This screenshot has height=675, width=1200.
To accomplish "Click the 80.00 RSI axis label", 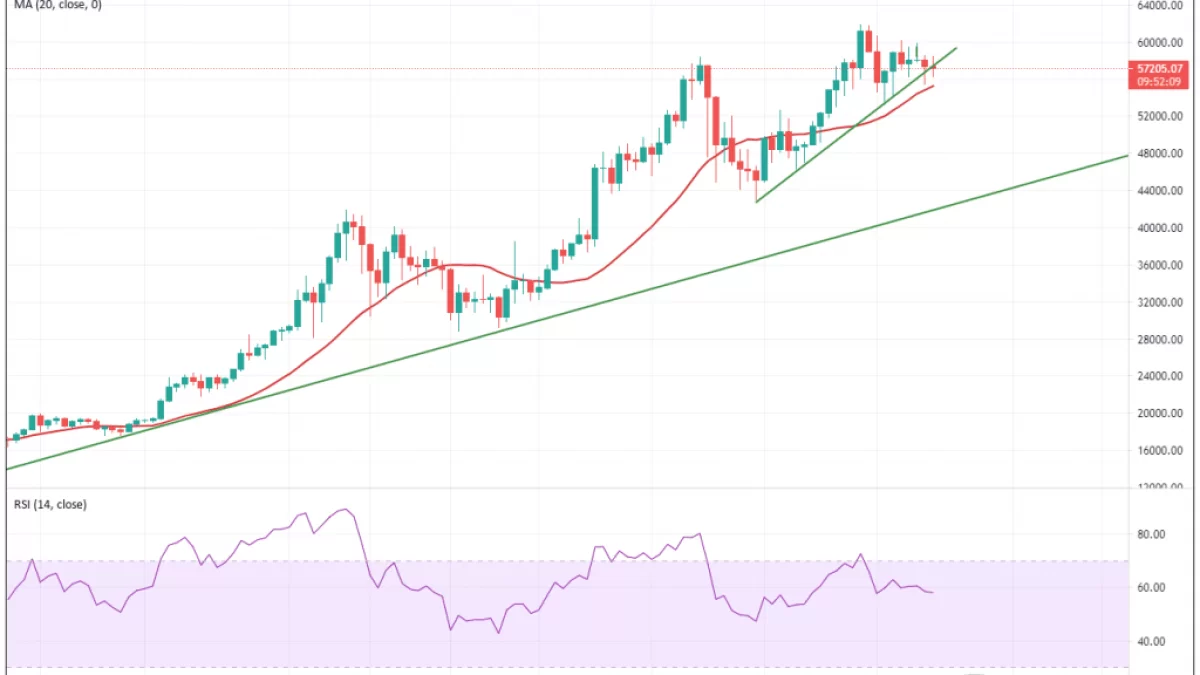I will (x=1156, y=535).
